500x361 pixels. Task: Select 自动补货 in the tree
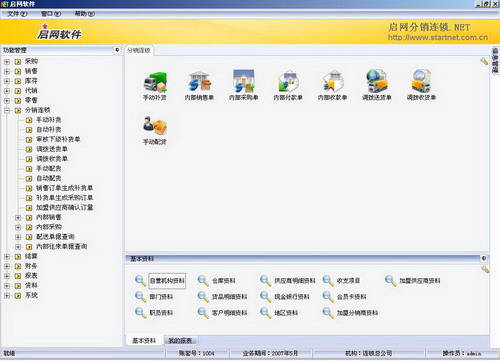click(x=49, y=130)
